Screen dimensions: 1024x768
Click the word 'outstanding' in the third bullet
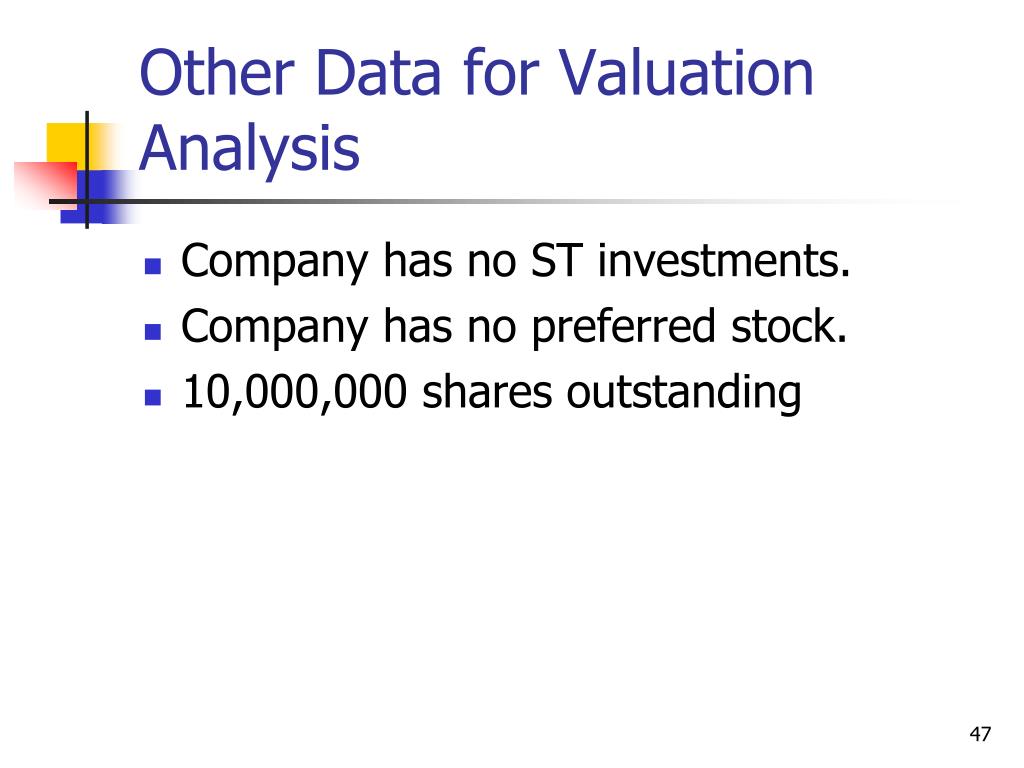point(684,393)
